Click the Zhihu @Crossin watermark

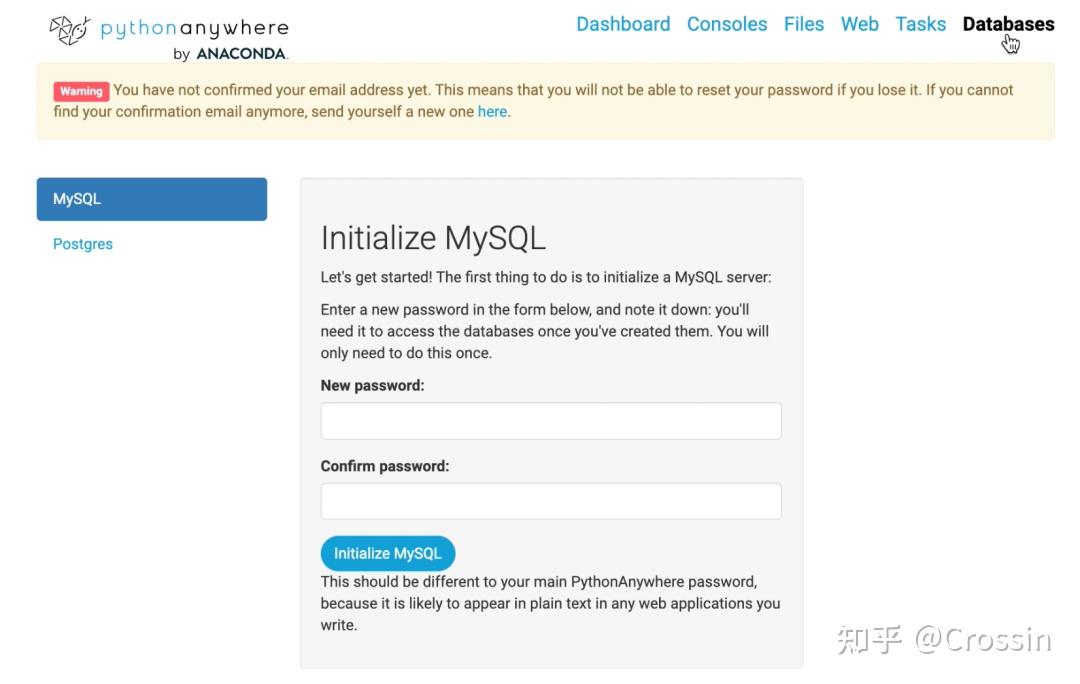click(944, 639)
